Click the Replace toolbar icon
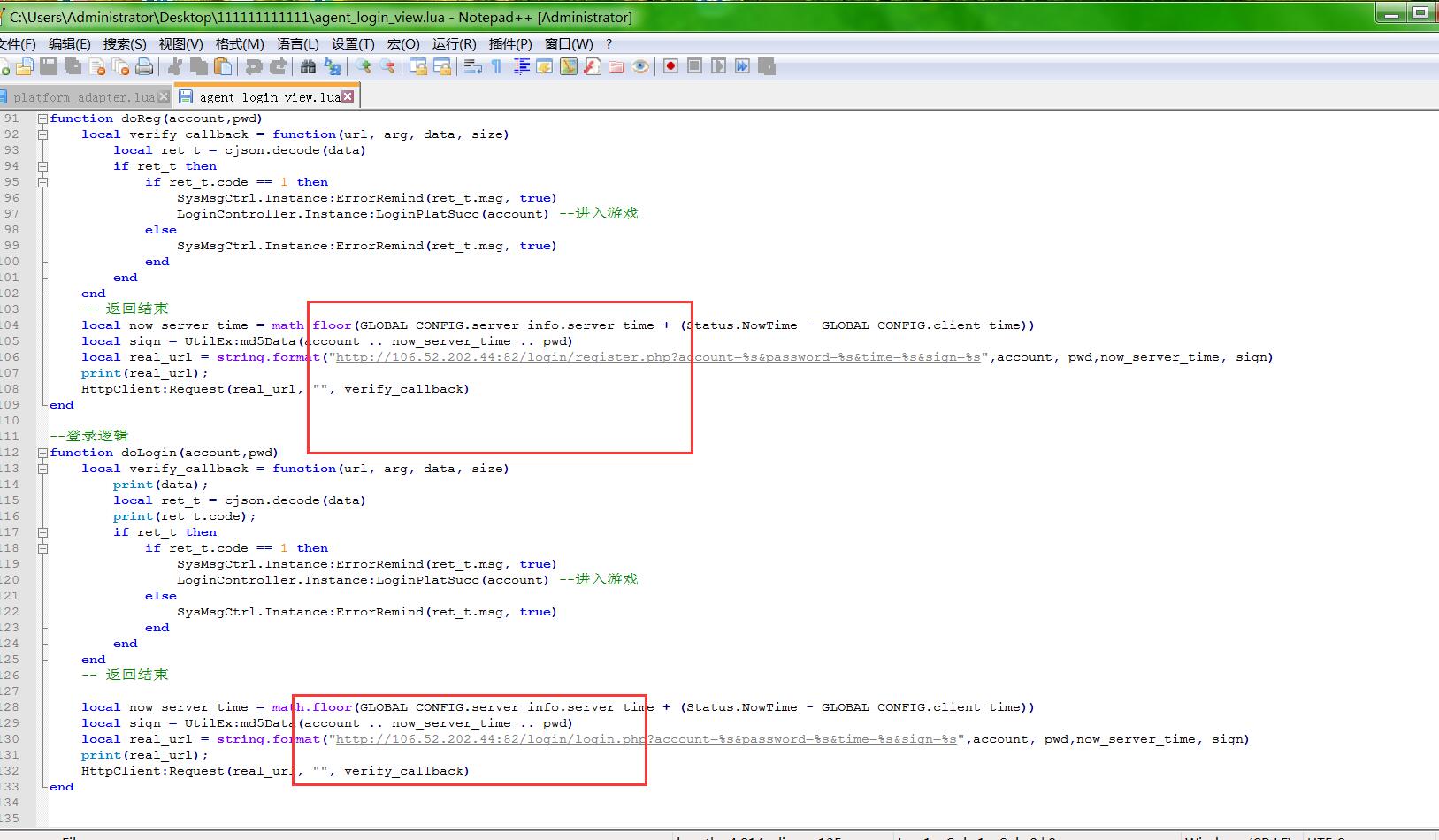The image size is (1439, 840). coord(333,66)
